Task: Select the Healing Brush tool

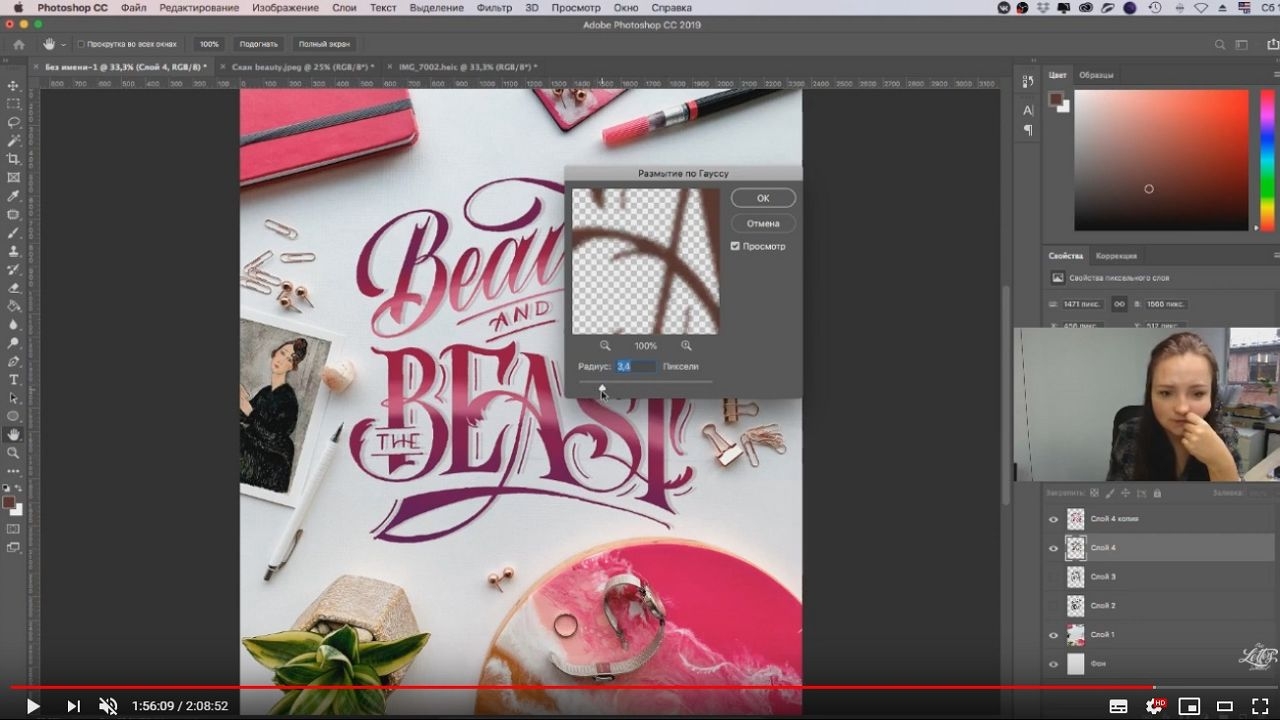Action: [x=13, y=214]
